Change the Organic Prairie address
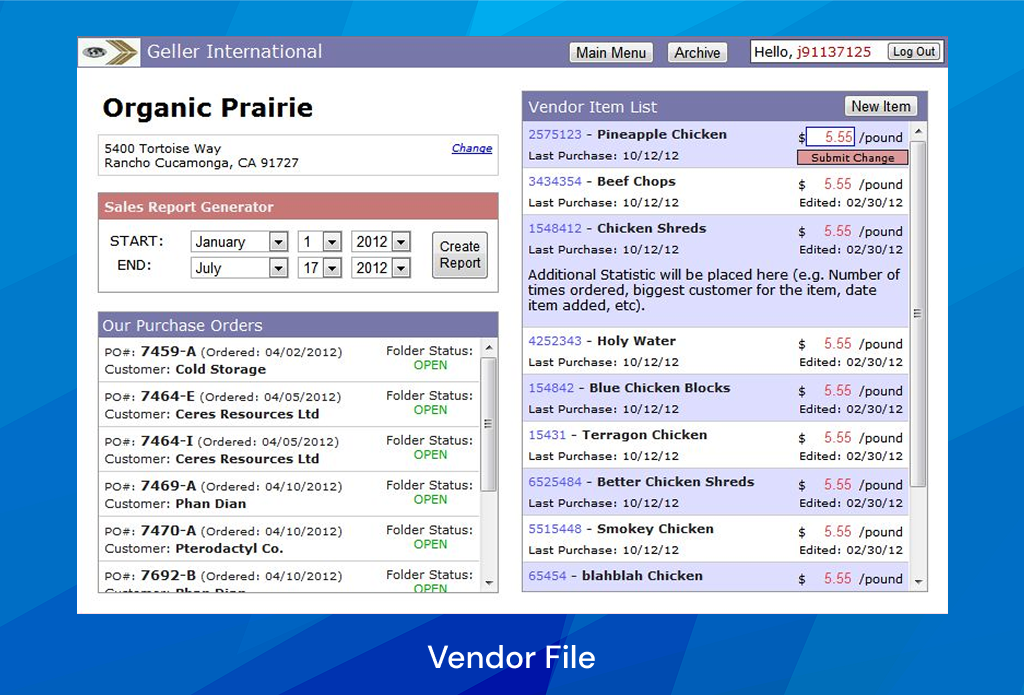Viewport: 1024px width, 695px height. 471,148
